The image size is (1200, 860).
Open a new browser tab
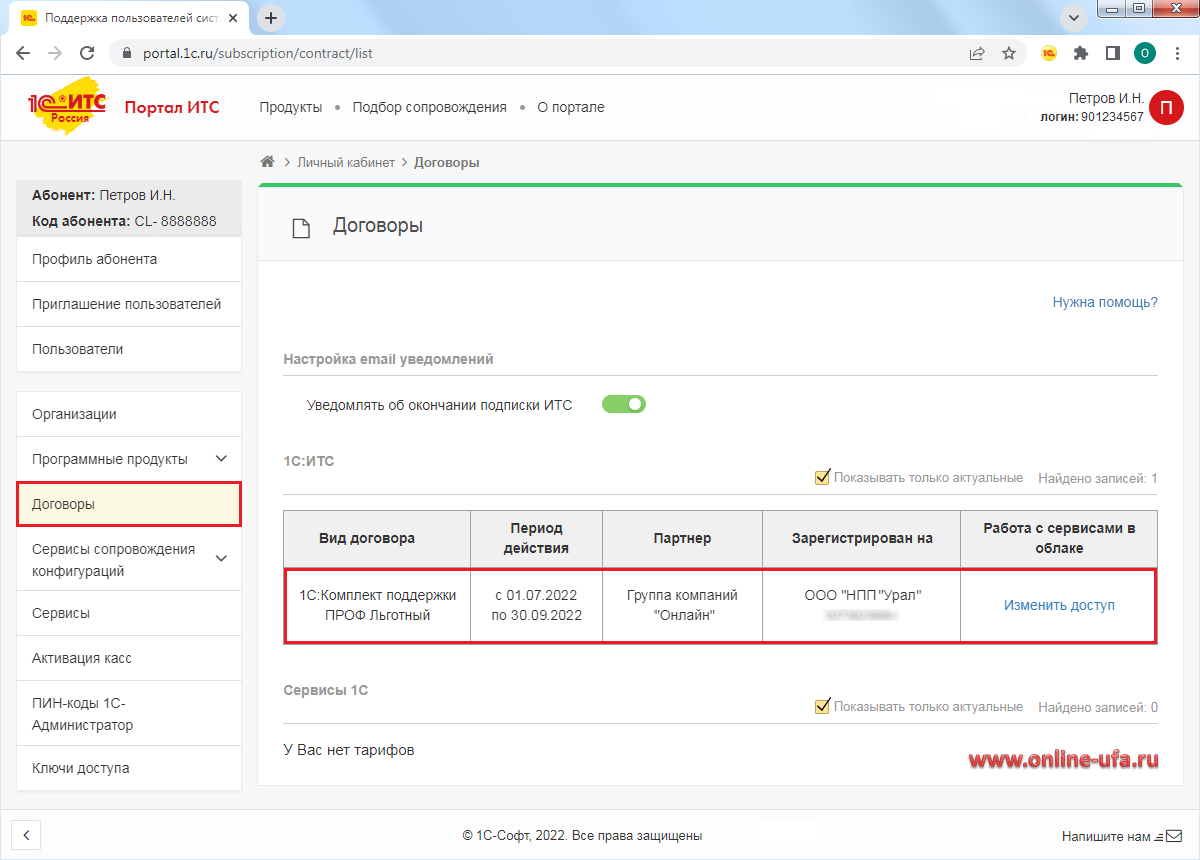(x=271, y=18)
